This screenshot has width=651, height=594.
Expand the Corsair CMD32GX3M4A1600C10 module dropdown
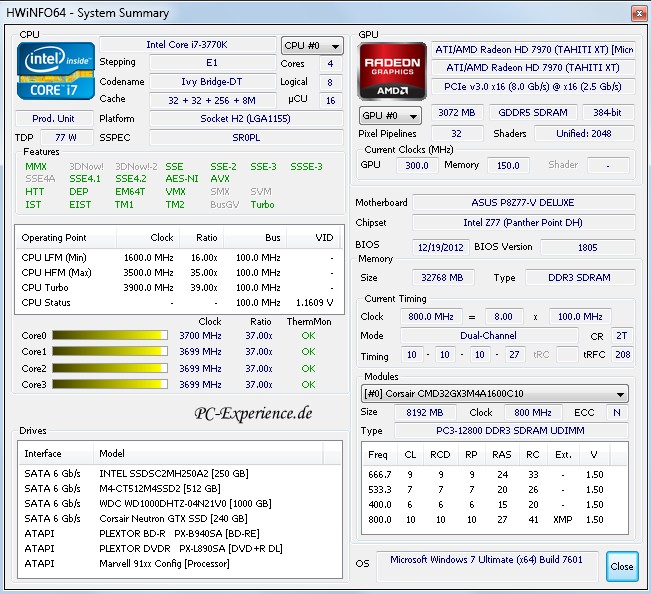(x=494, y=394)
